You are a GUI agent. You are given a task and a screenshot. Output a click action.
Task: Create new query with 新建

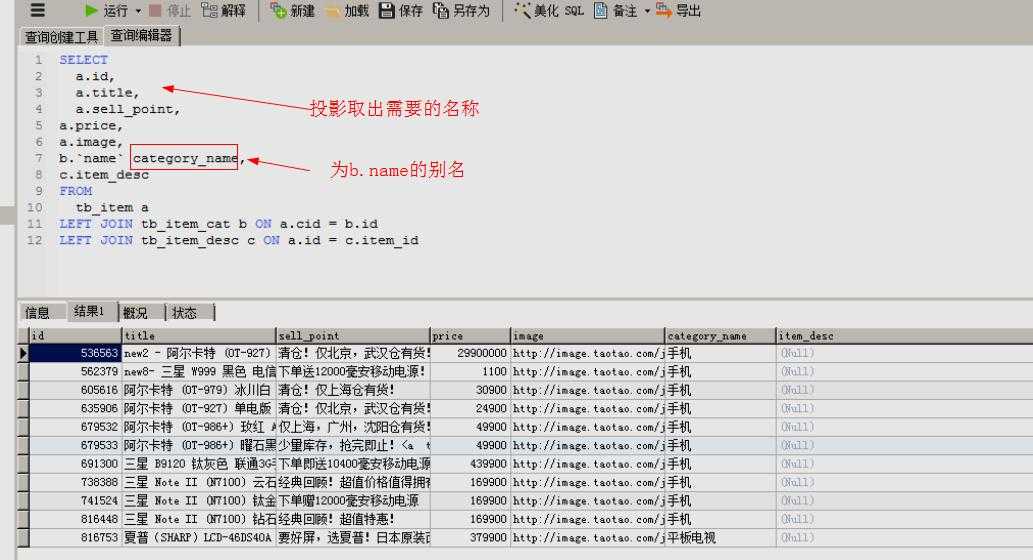(x=293, y=11)
